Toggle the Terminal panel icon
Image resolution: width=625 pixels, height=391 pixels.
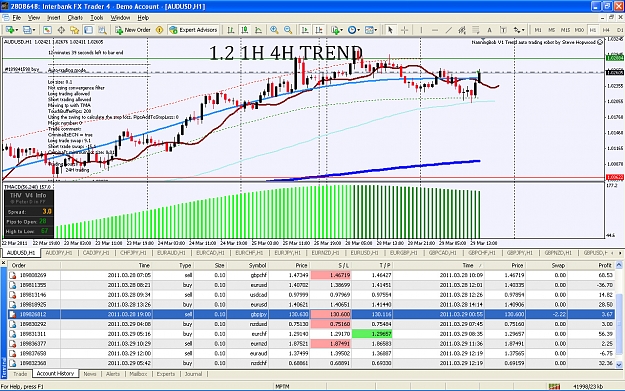[x=88, y=30]
